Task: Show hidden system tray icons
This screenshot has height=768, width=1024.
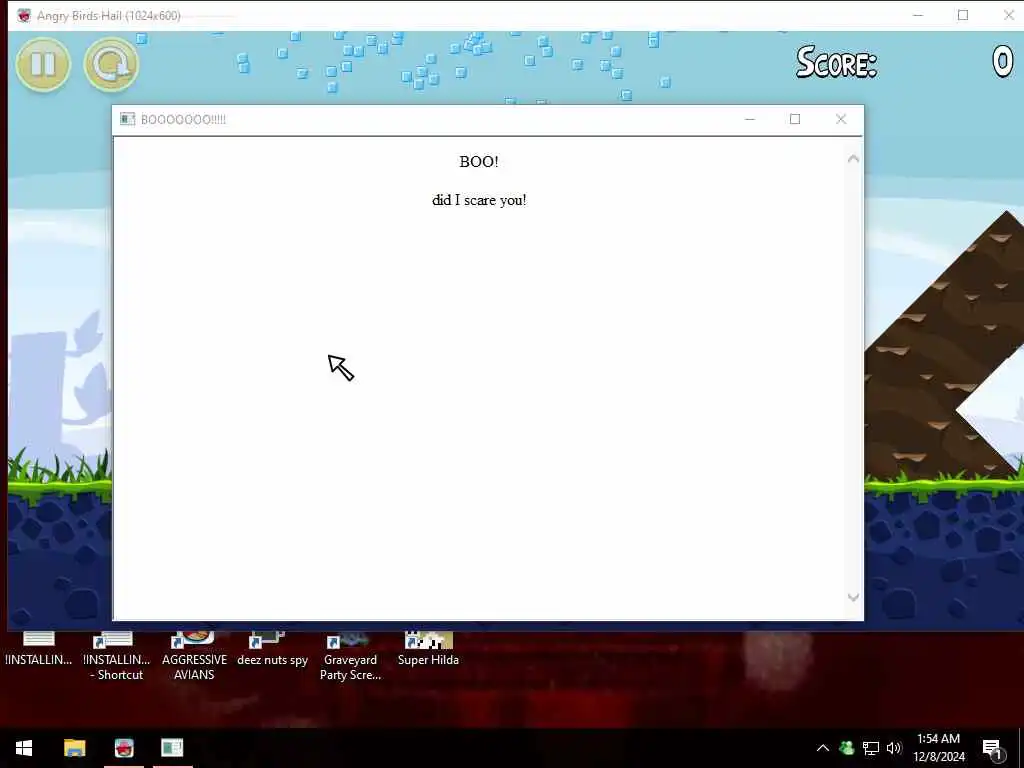Action: [823, 748]
